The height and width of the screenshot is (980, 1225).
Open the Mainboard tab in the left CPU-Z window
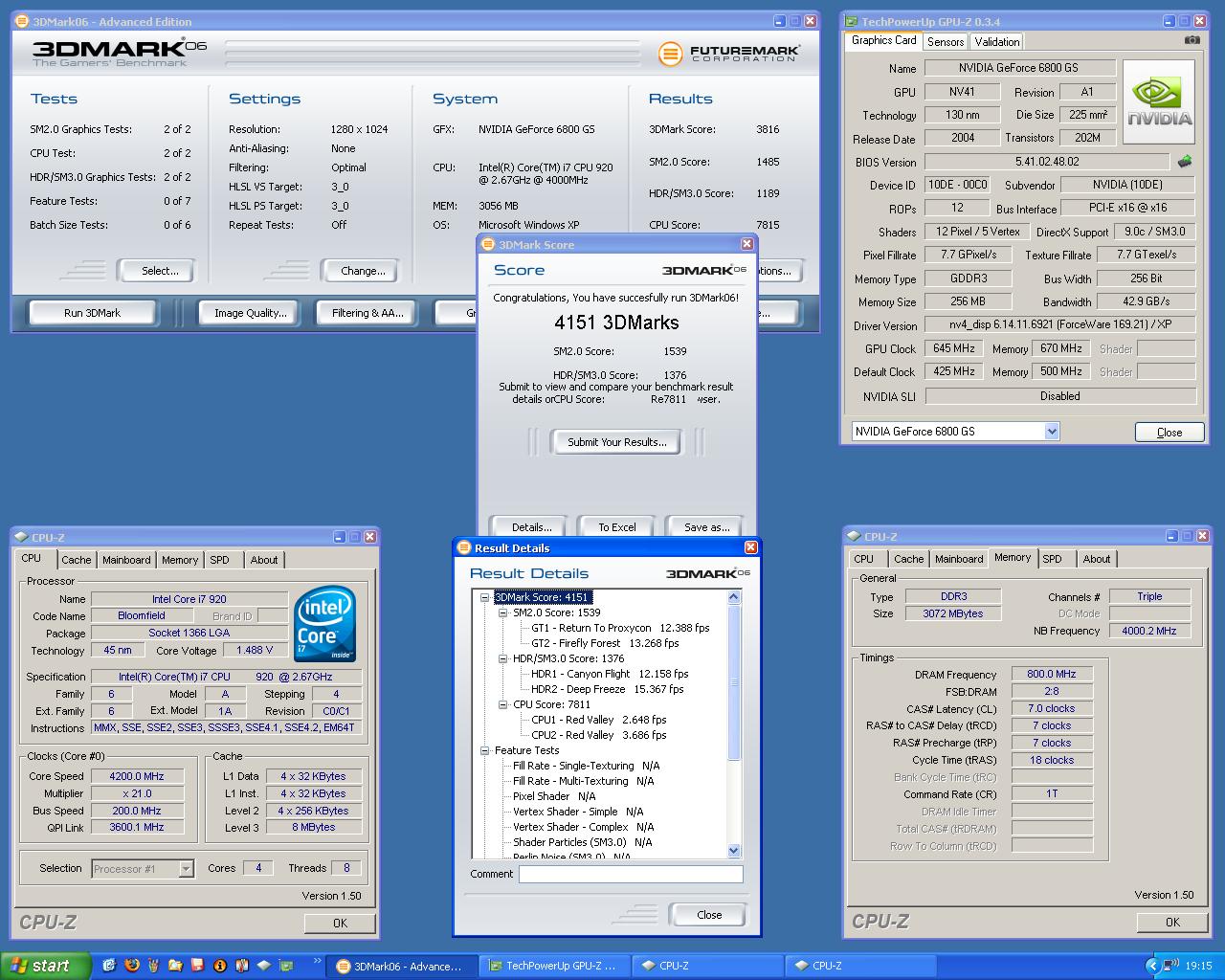126,560
